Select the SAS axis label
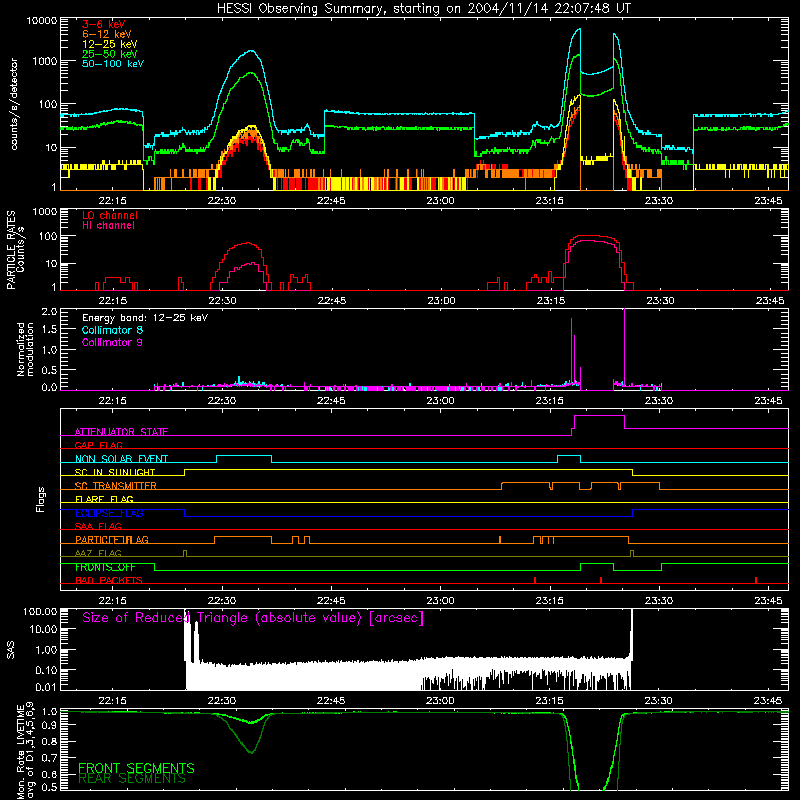The image size is (800, 800). point(11,649)
